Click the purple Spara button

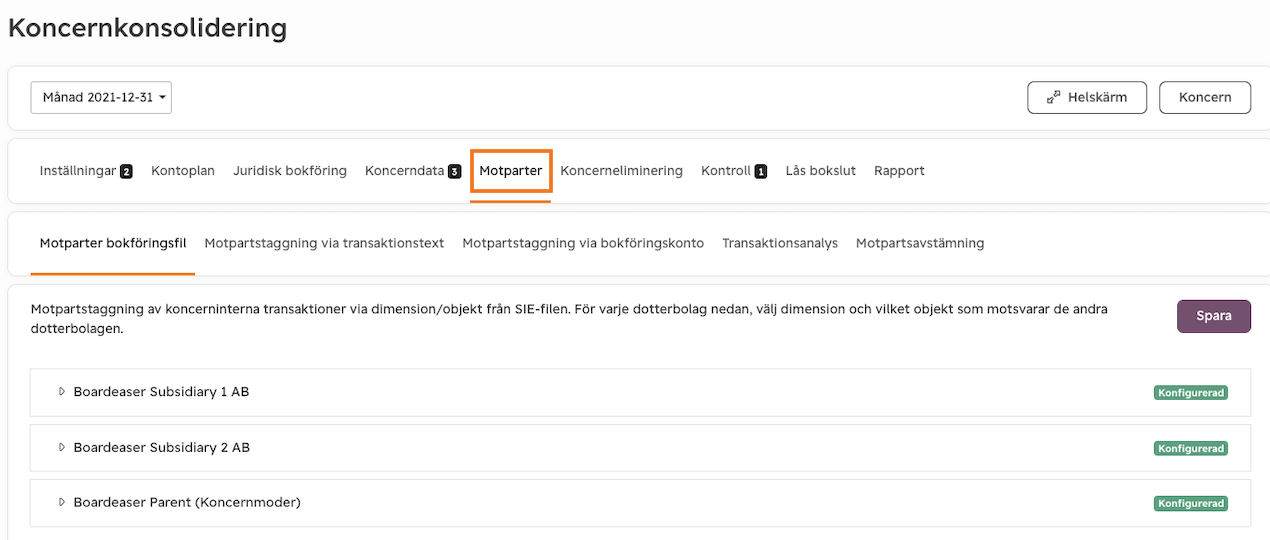tap(1214, 316)
